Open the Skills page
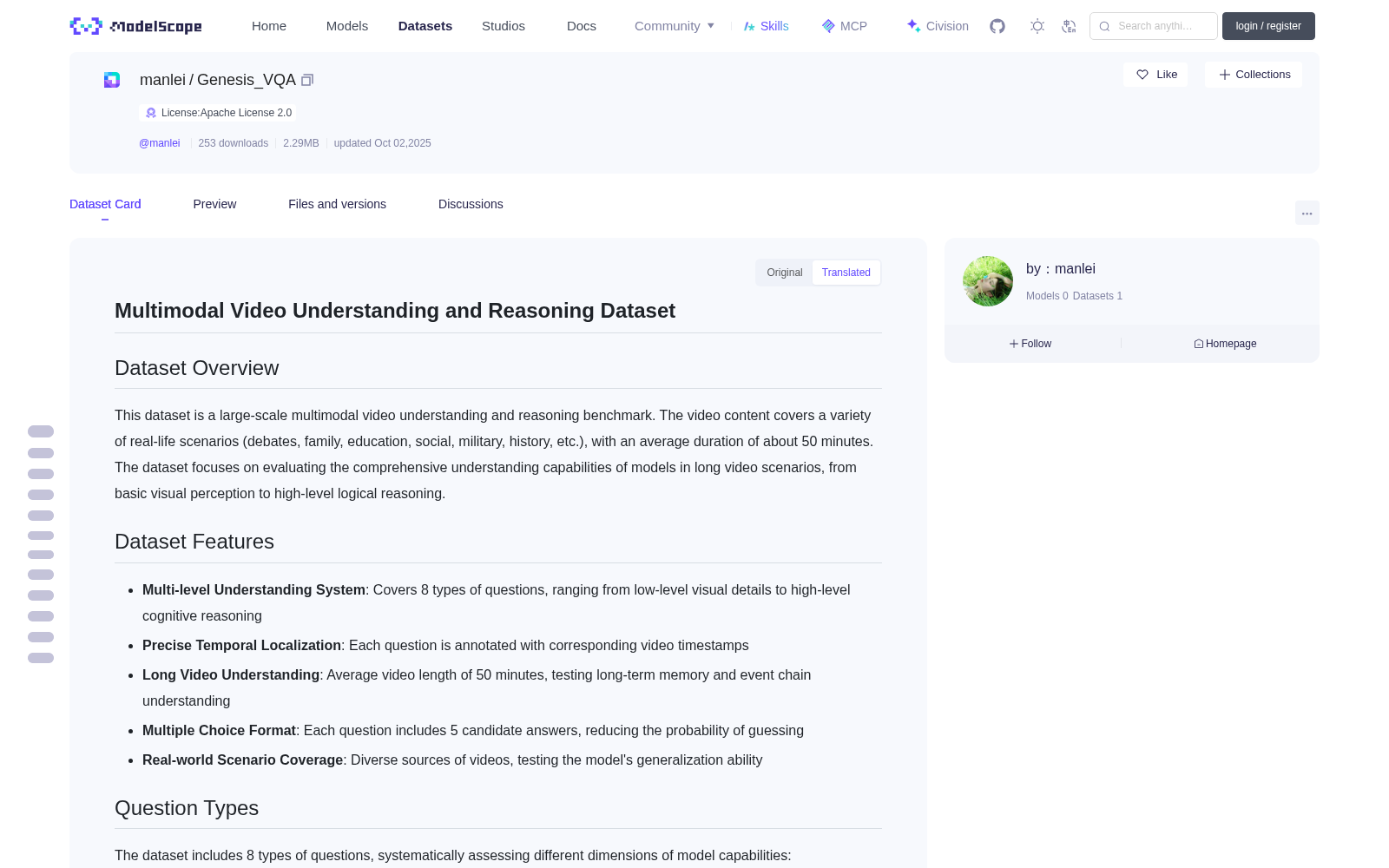 pyautogui.click(x=767, y=26)
